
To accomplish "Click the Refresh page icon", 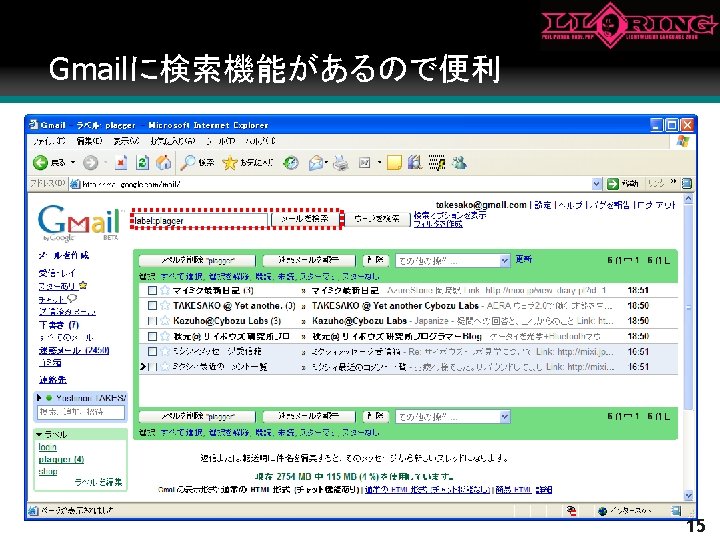I will (x=142, y=163).
